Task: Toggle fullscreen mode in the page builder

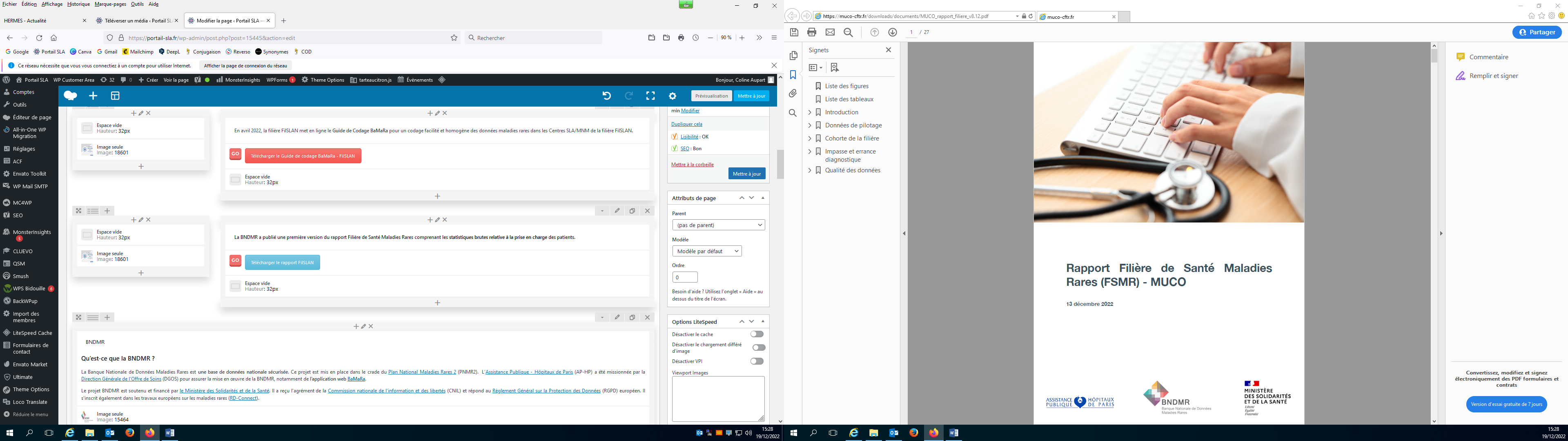Action: pyautogui.click(x=650, y=96)
